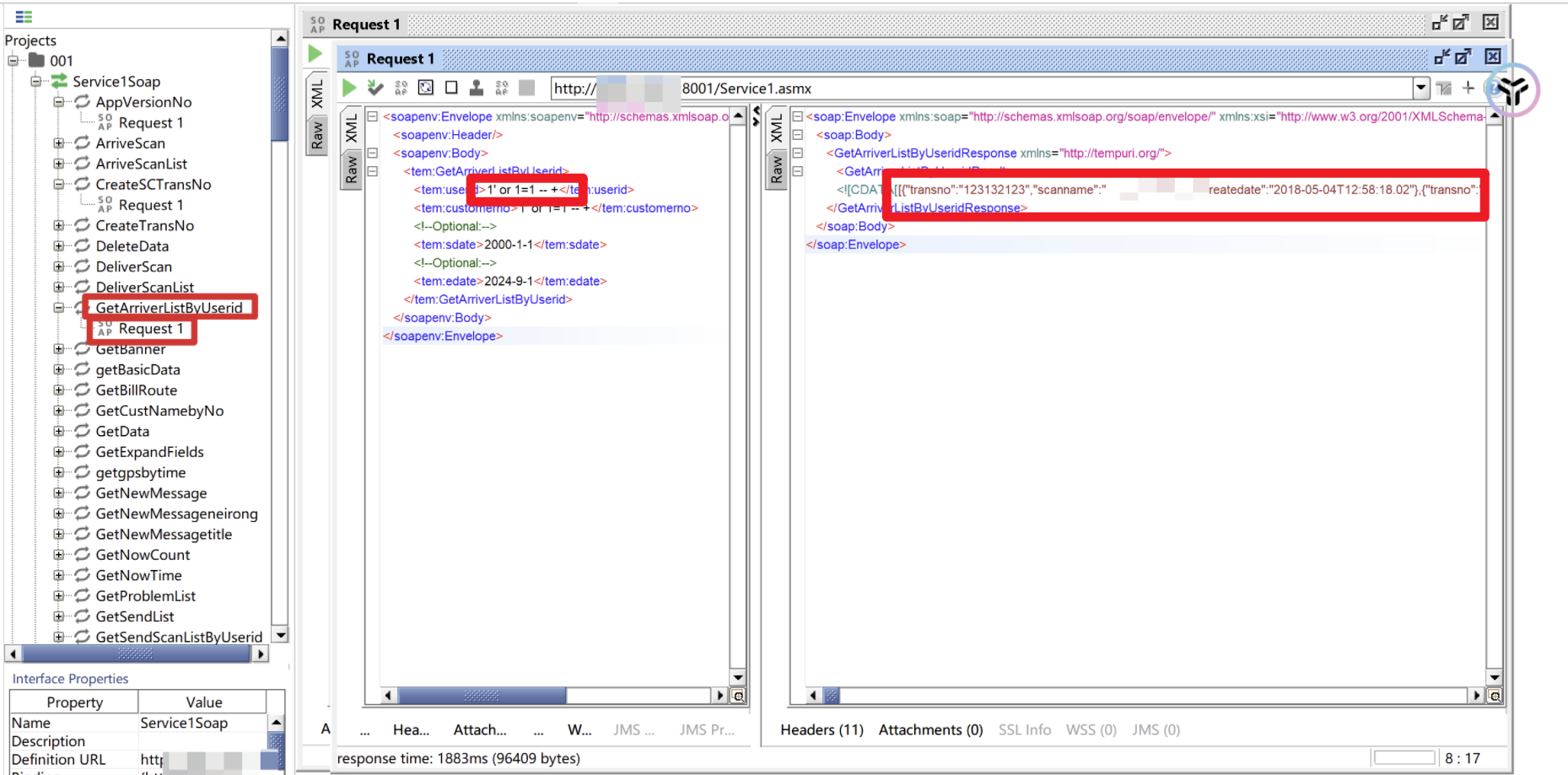Select the getgpsbytime operation
The height and width of the screenshot is (775, 1568).
point(140,472)
